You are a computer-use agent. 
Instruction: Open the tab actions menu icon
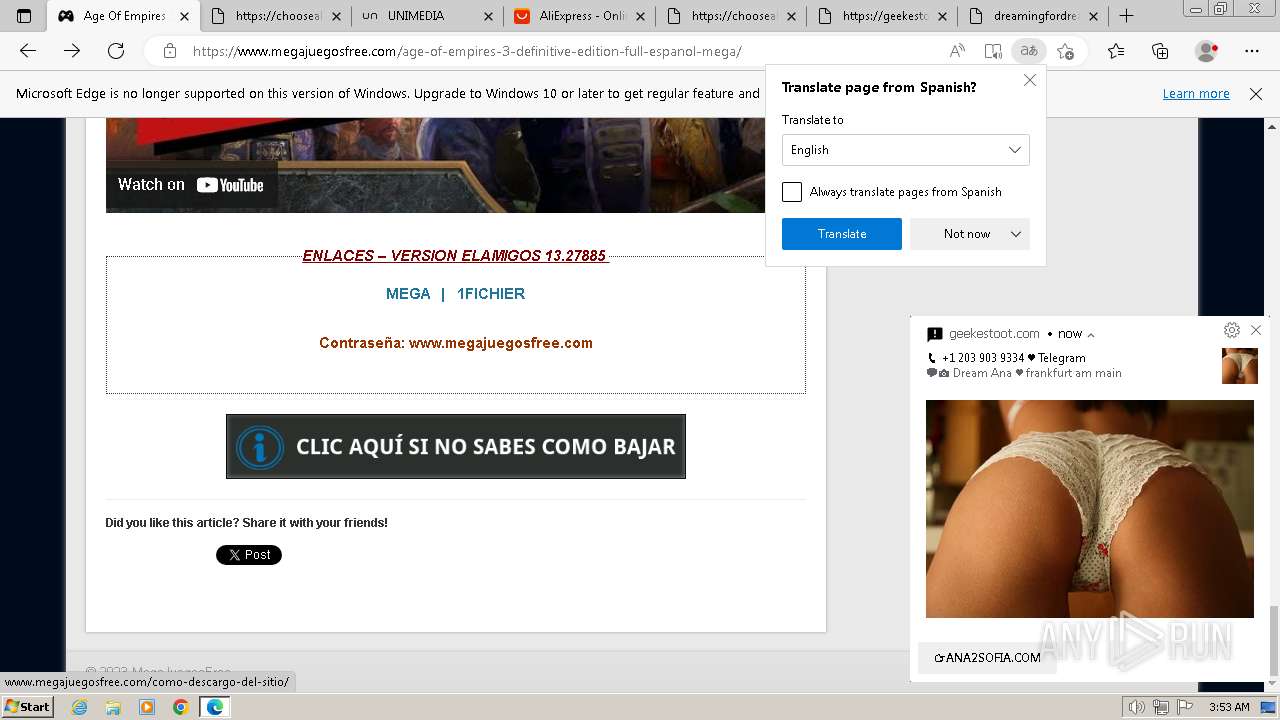pos(24,16)
